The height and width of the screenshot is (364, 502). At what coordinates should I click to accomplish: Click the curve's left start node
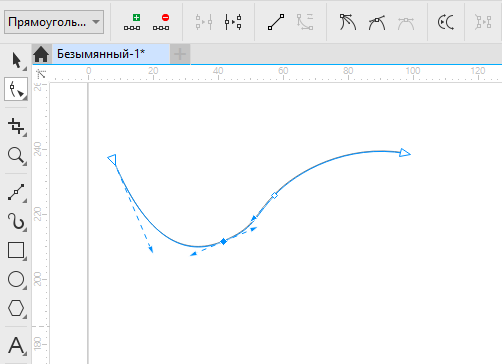coord(112,159)
